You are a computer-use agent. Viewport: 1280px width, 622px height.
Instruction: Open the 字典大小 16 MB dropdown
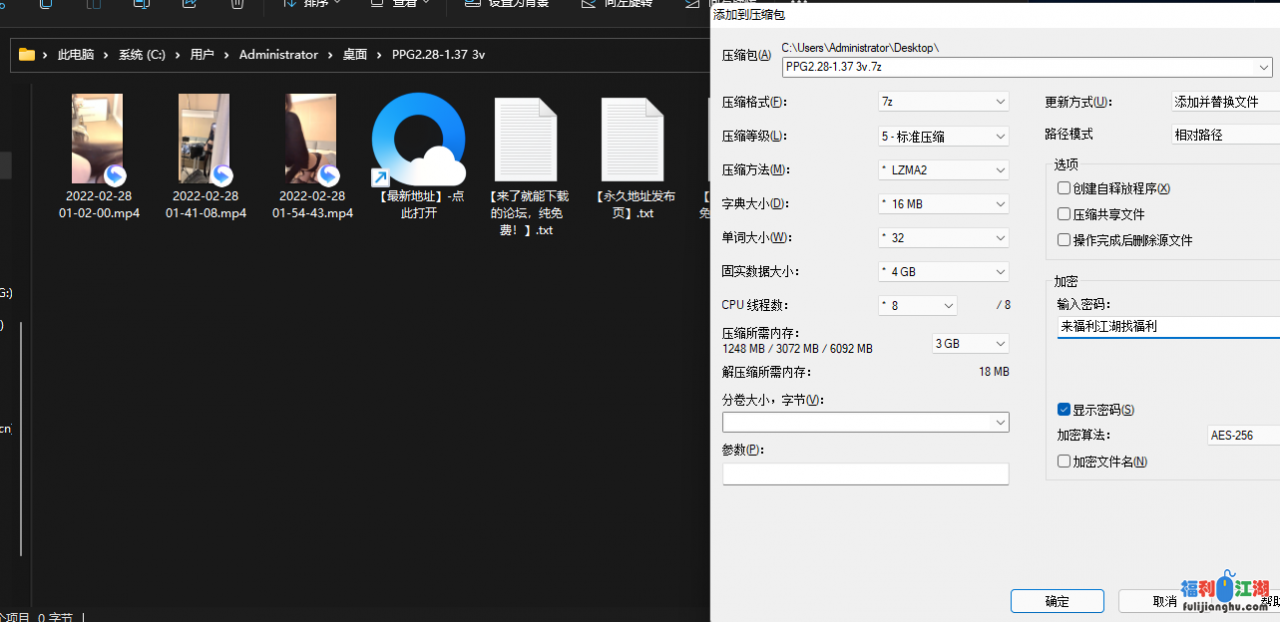point(942,204)
